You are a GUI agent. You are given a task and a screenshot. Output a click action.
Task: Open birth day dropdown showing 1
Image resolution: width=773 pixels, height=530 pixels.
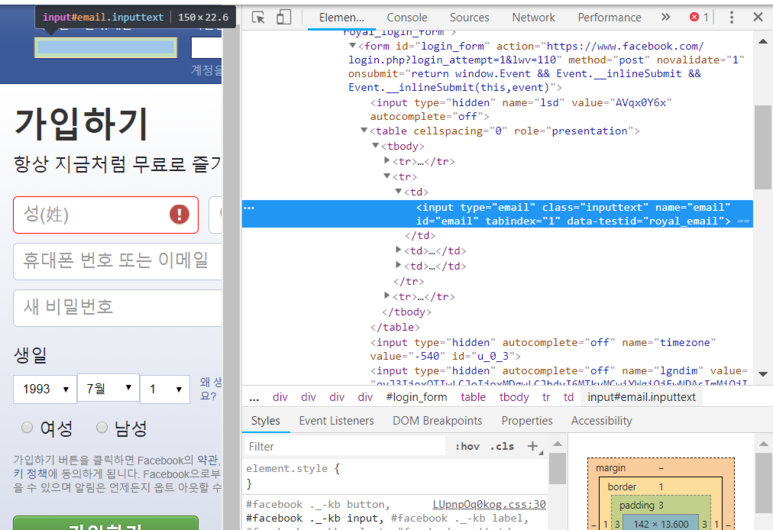pos(165,389)
